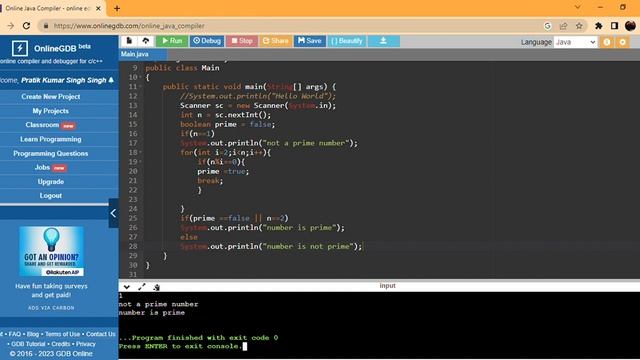Bookmark the page with the star icon

(x=579, y=26)
